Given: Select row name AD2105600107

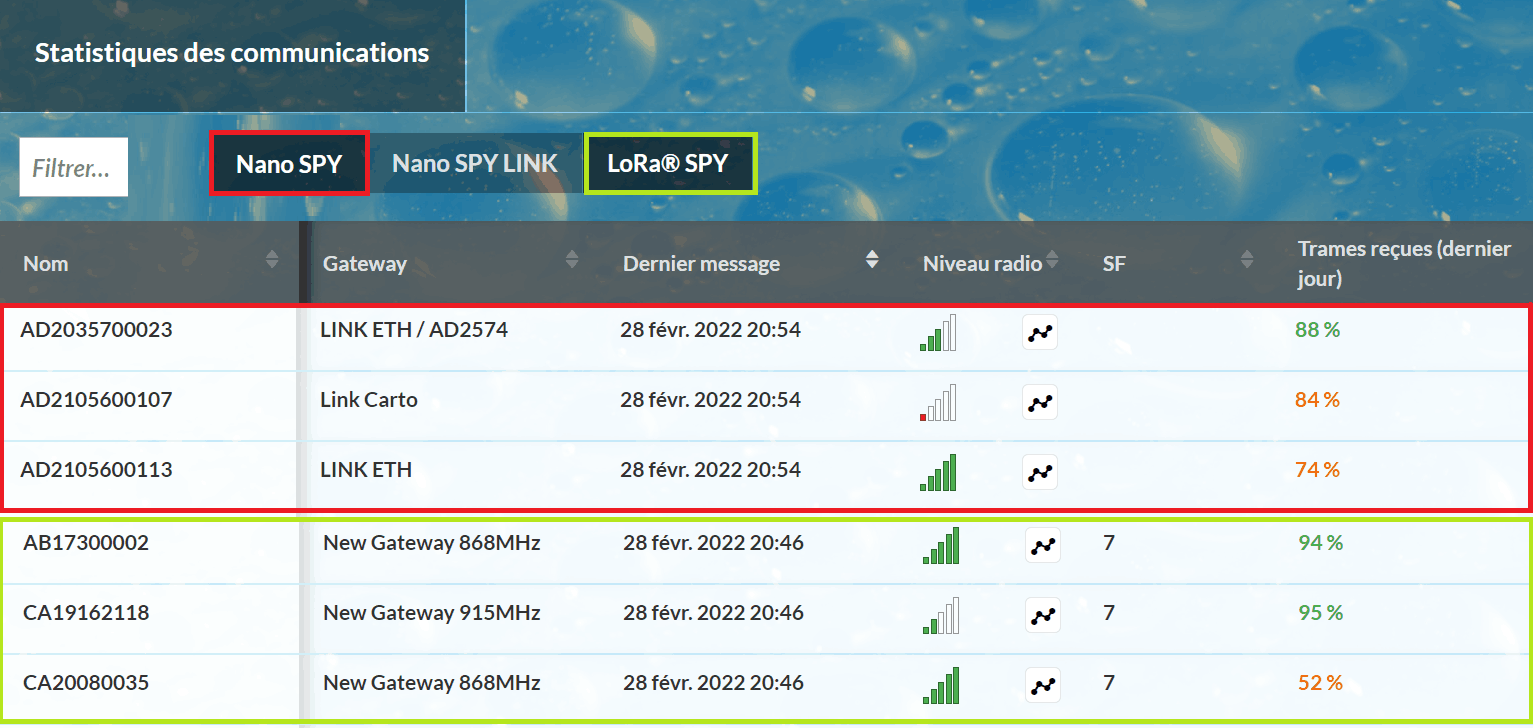Looking at the screenshot, I should click(x=96, y=400).
